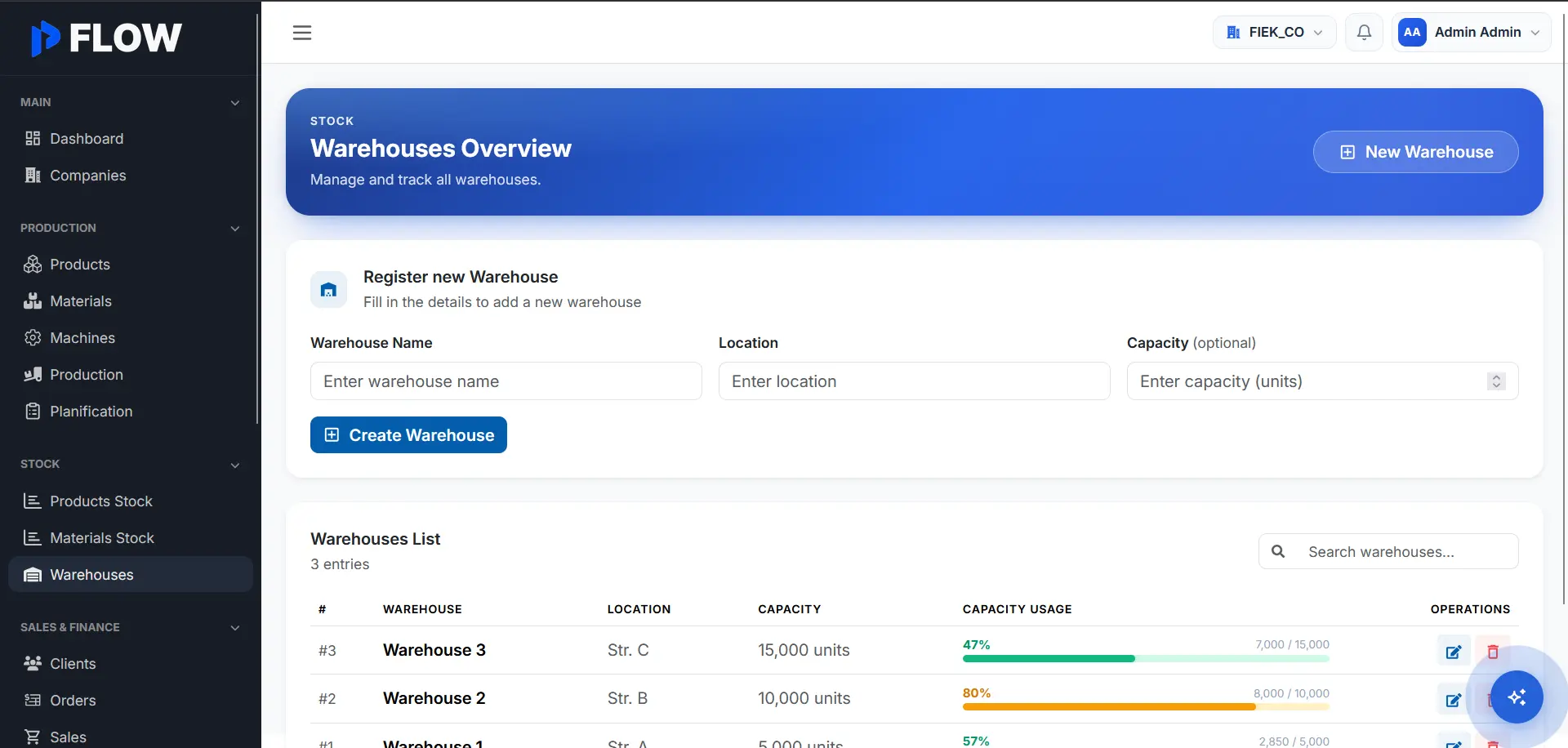Click the LOCATION column header
Screen dimensions: 1568x748
point(639,609)
